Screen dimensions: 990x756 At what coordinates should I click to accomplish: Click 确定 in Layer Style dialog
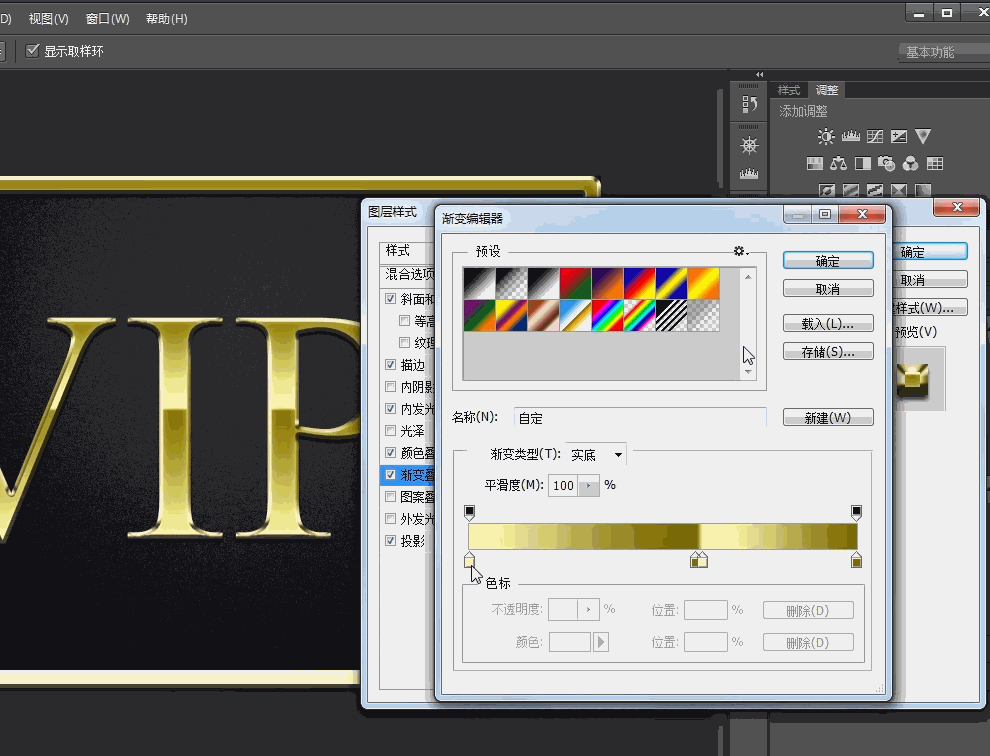(930, 252)
